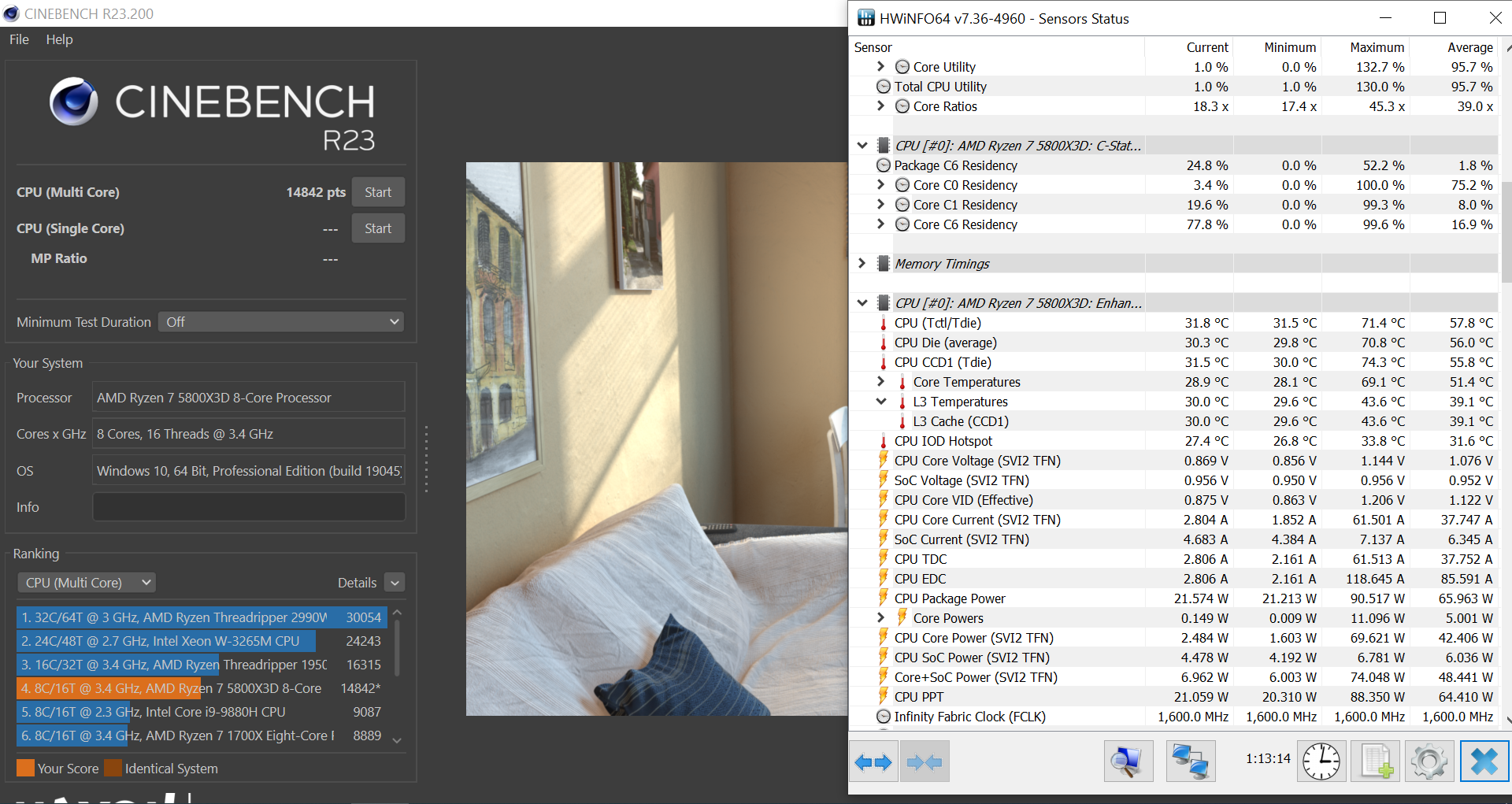Click the rendered room image preview
The image size is (1512, 804).
coord(657,439)
